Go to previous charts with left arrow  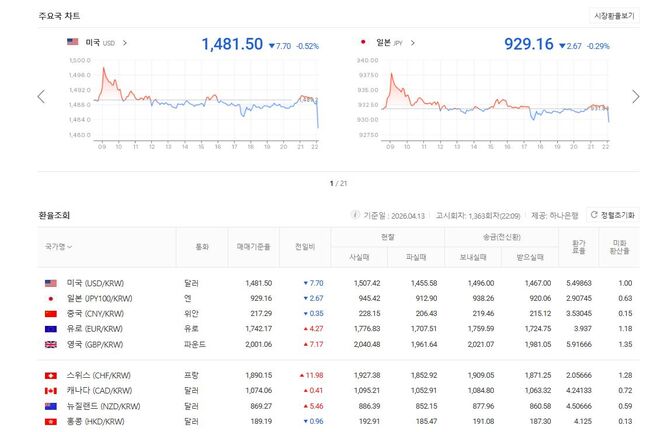tap(41, 96)
